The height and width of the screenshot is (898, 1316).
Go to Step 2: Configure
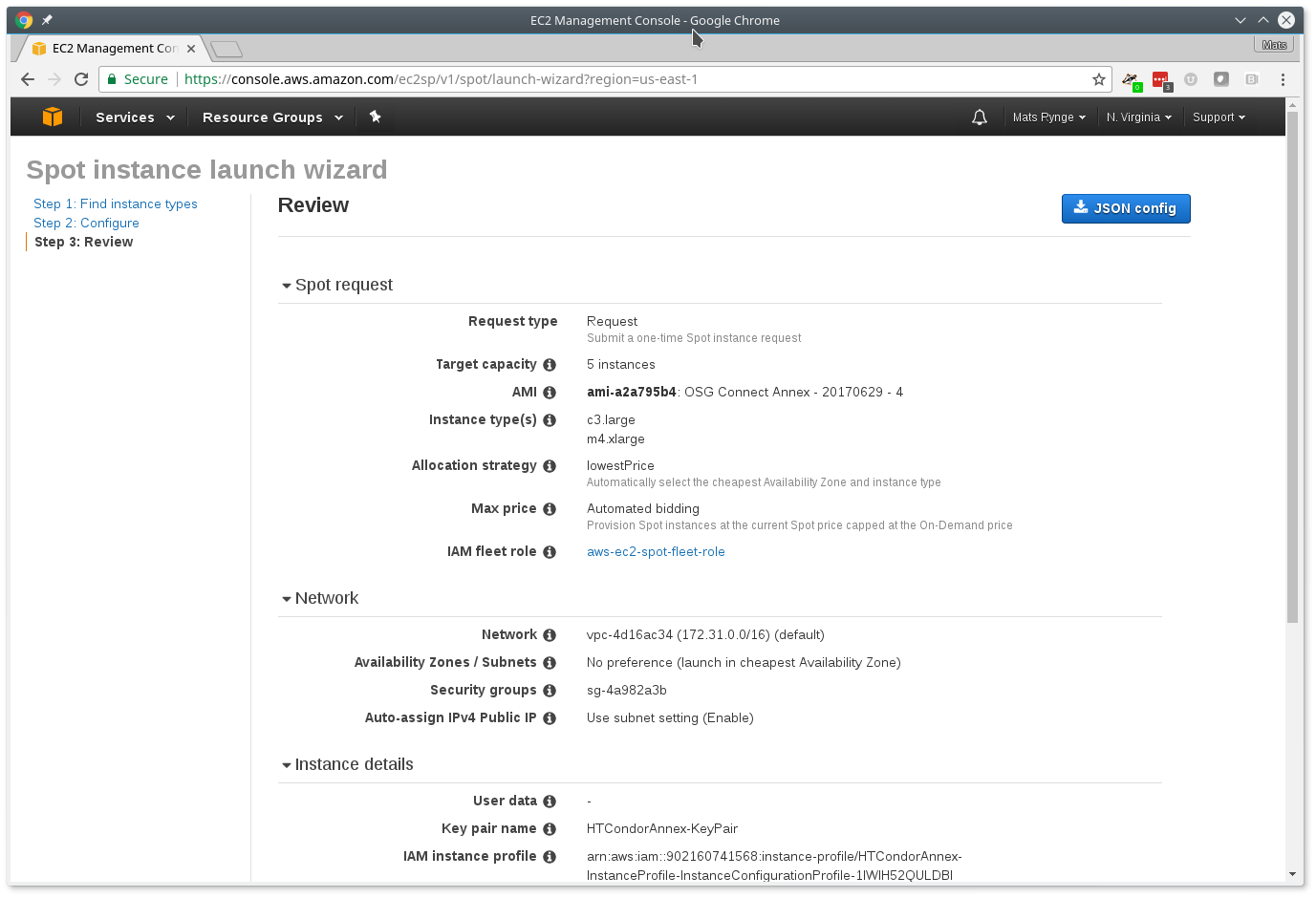(86, 223)
